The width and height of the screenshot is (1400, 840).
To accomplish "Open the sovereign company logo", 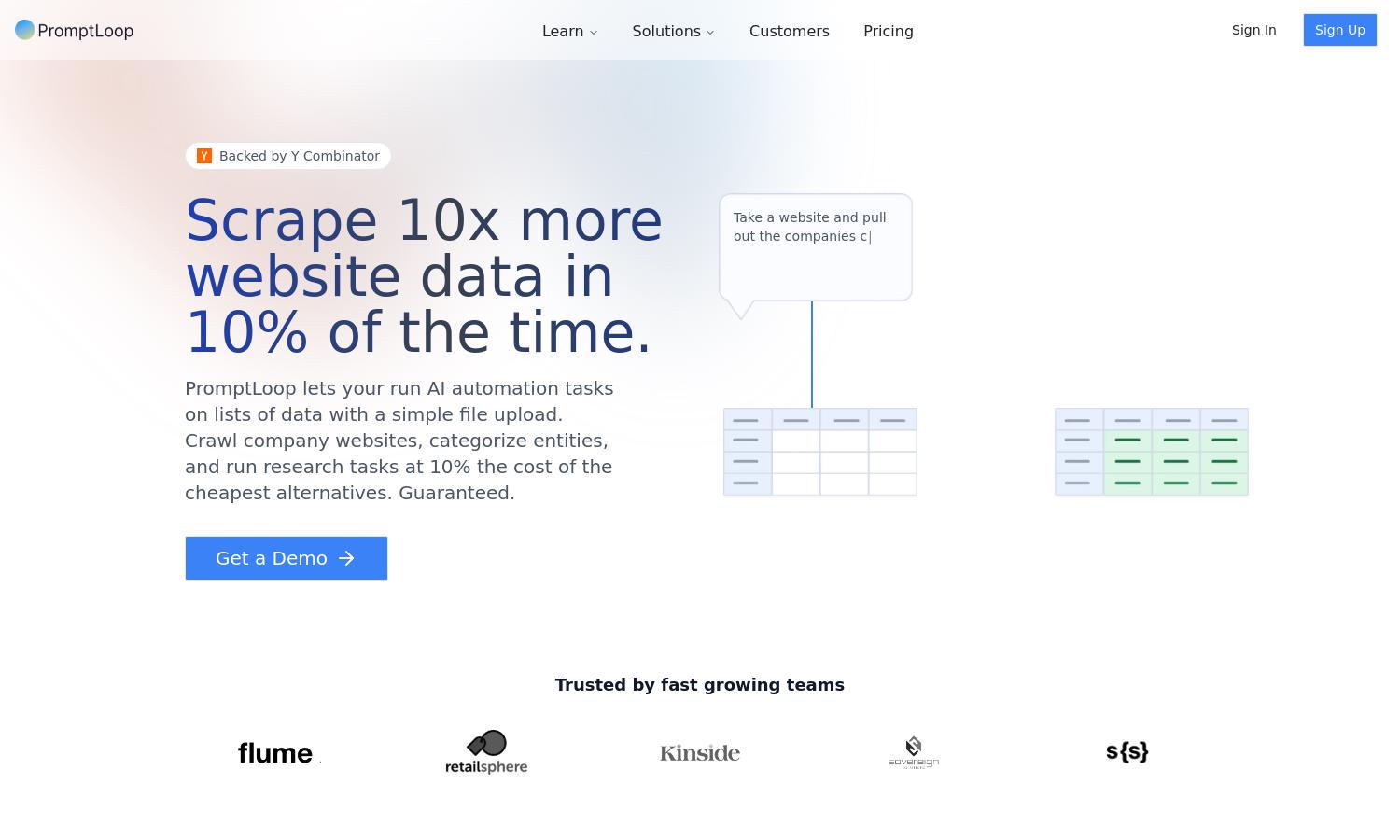I will click(x=914, y=752).
